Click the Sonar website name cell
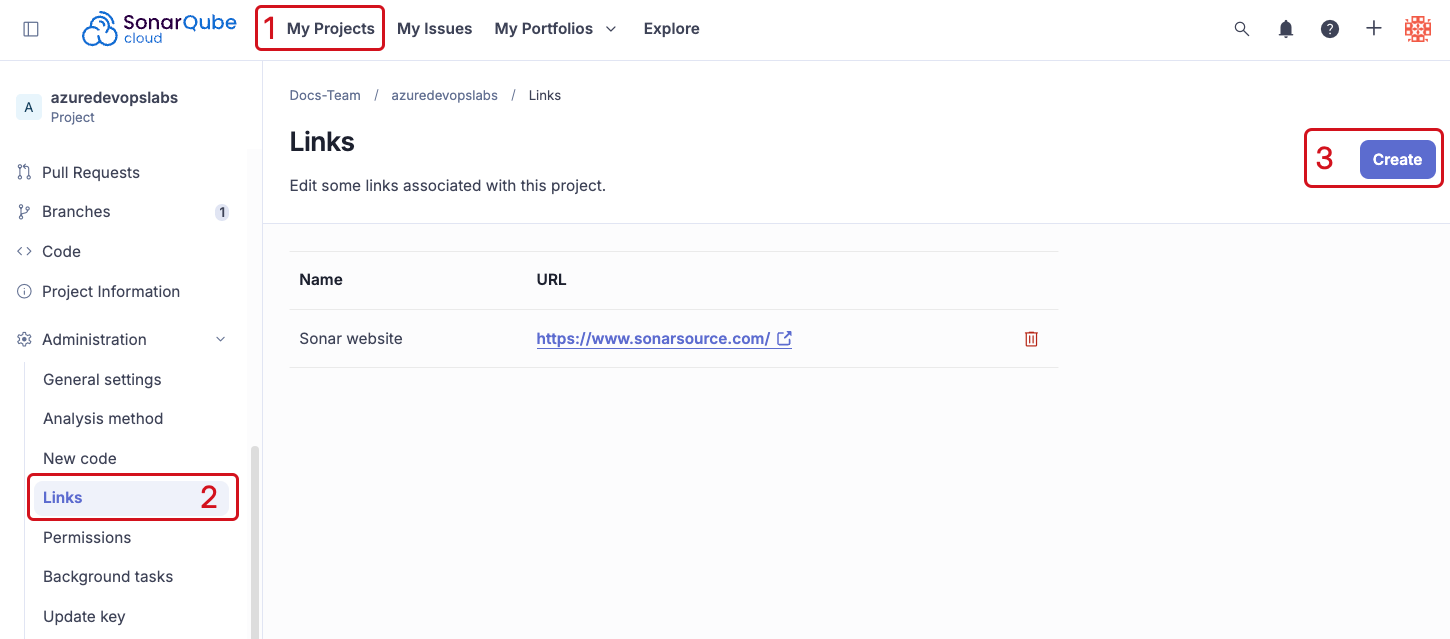1450x639 pixels. coord(351,339)
